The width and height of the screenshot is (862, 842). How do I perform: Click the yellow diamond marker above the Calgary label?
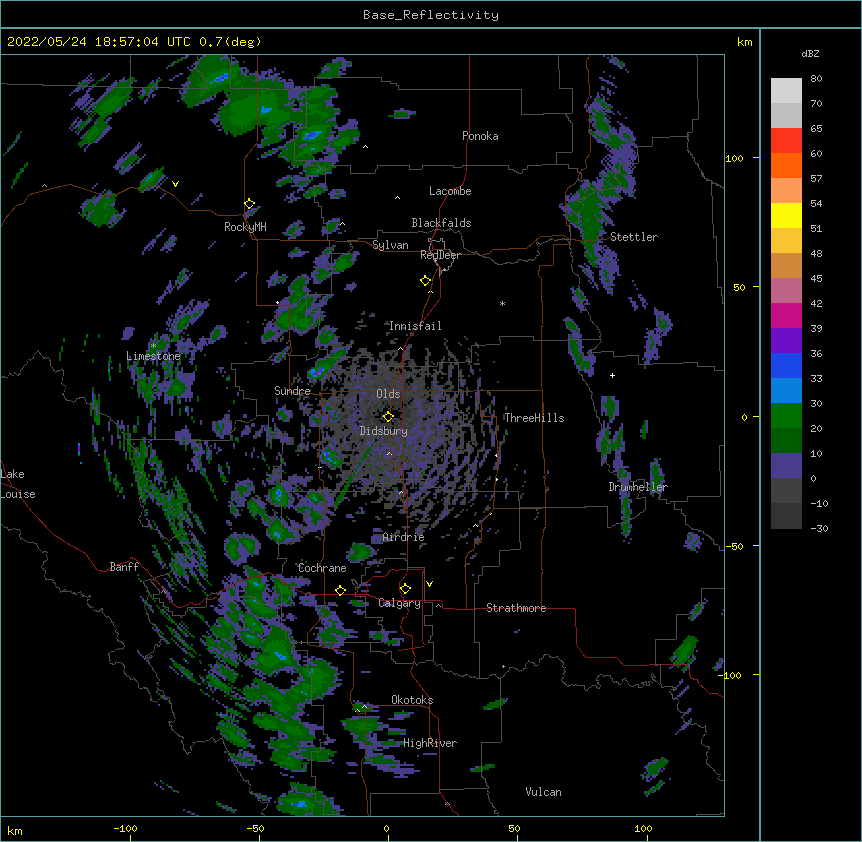tap(405, 589)
